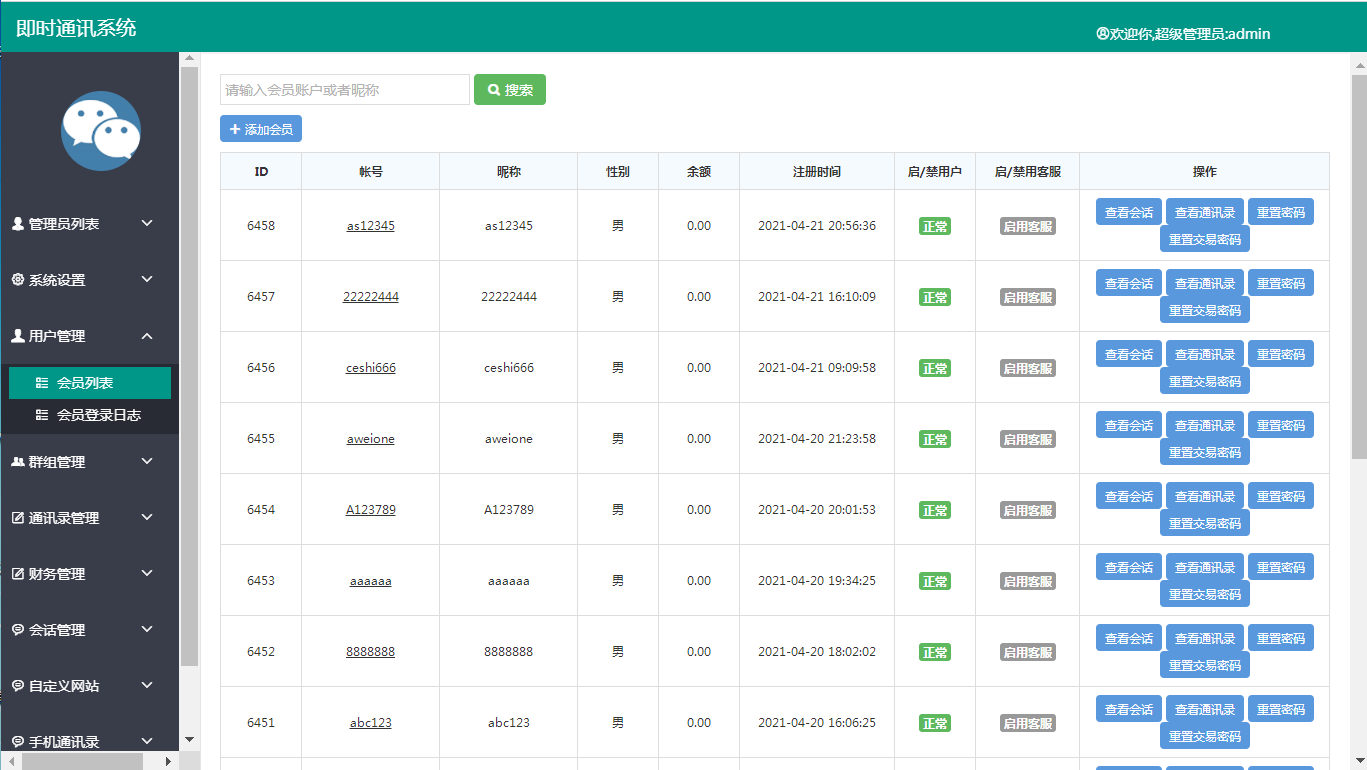Click the chat bubble logo in sidebar
Viewport: 1367px width, 770px height.
point(100,131)
